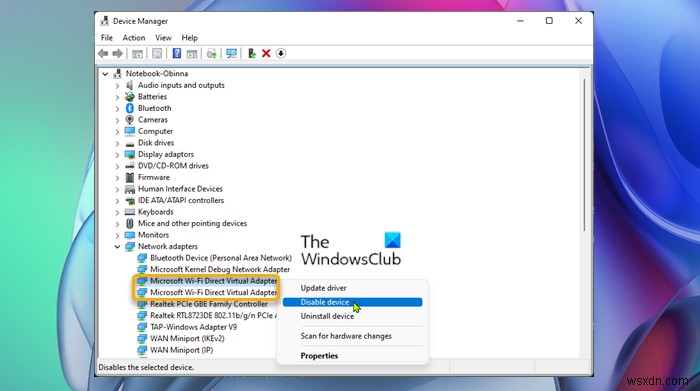This screenshot has height=391, width=700.
Task: Open the Help menu
Action: (x=189, y=38)
